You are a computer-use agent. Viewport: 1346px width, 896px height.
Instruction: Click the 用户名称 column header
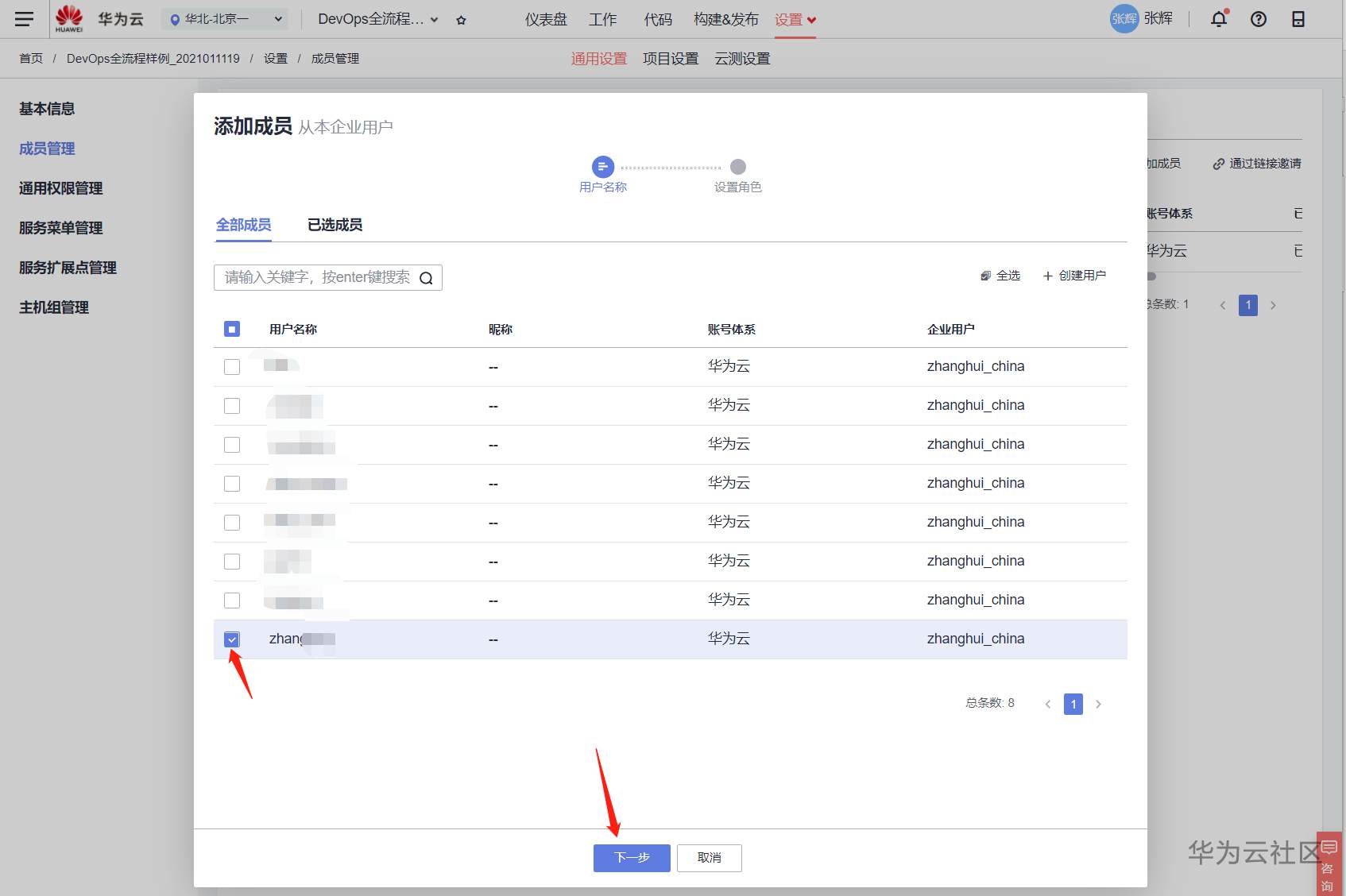(293, 329)
